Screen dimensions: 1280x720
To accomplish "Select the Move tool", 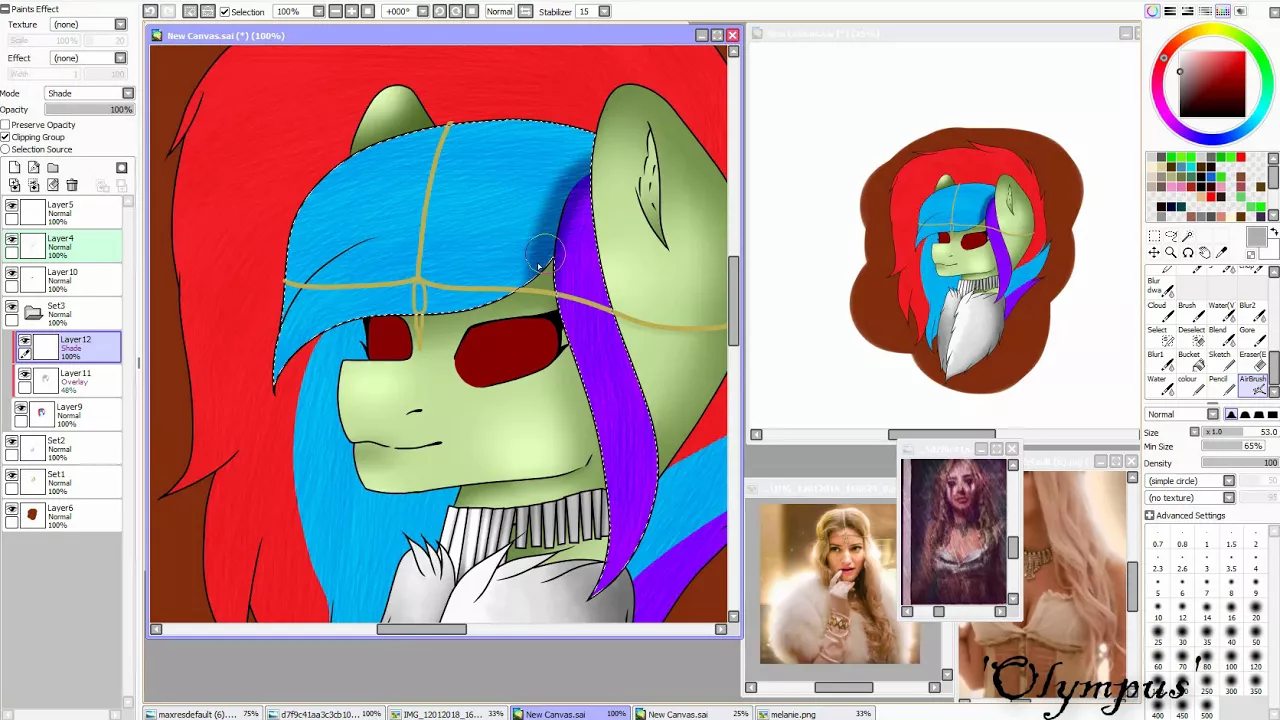I will 1154,253.
